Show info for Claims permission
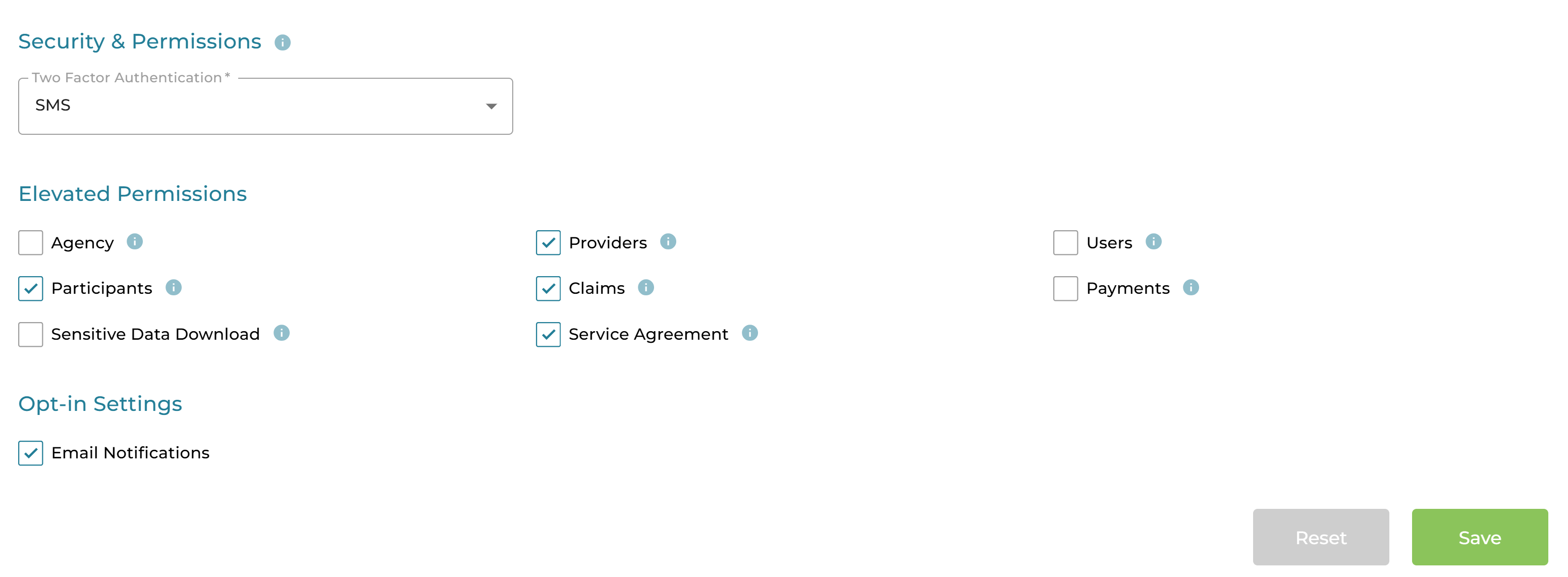 (645, 287)
